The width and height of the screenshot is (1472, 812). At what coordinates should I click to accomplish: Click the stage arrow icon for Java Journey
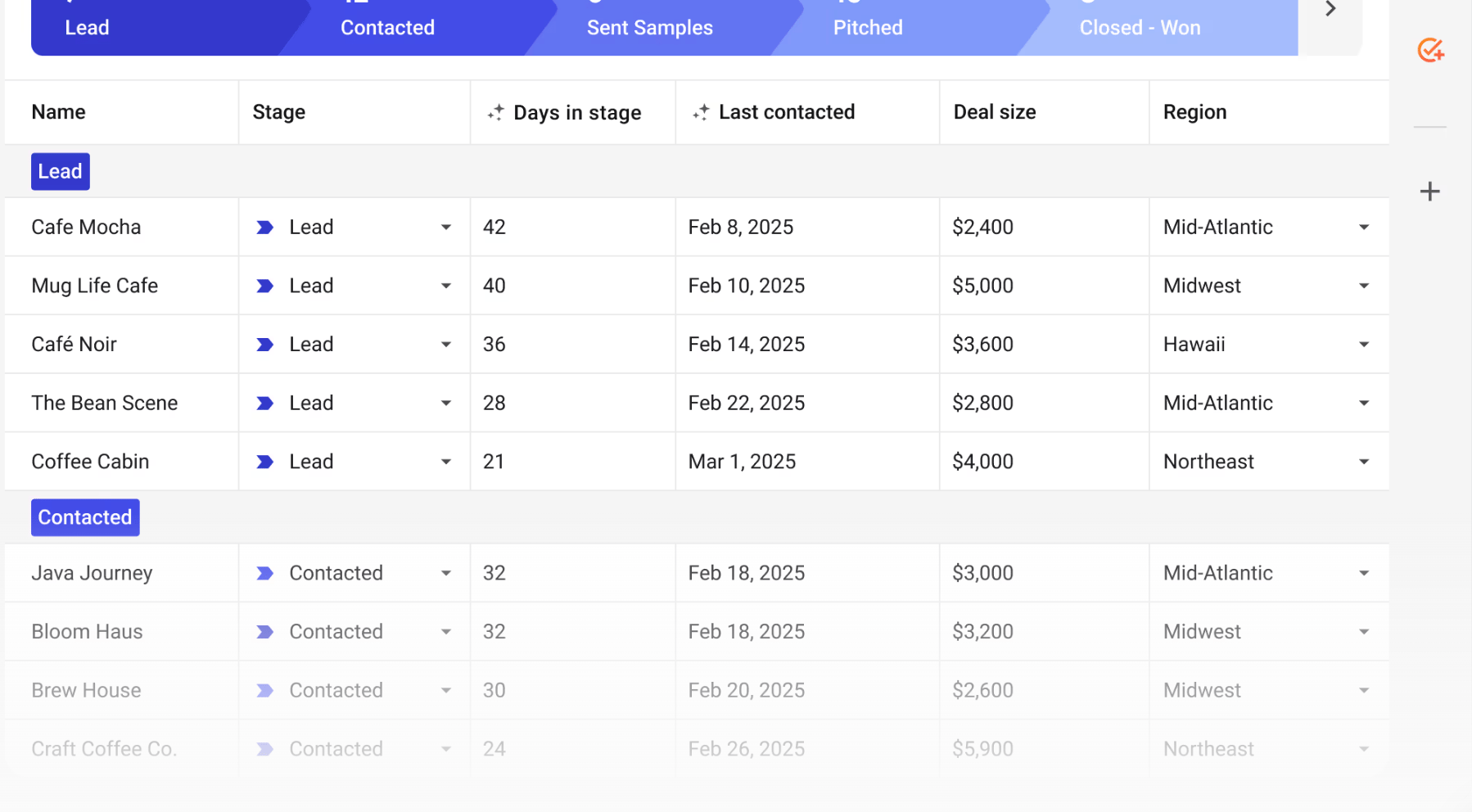click(x=264, y=574)
